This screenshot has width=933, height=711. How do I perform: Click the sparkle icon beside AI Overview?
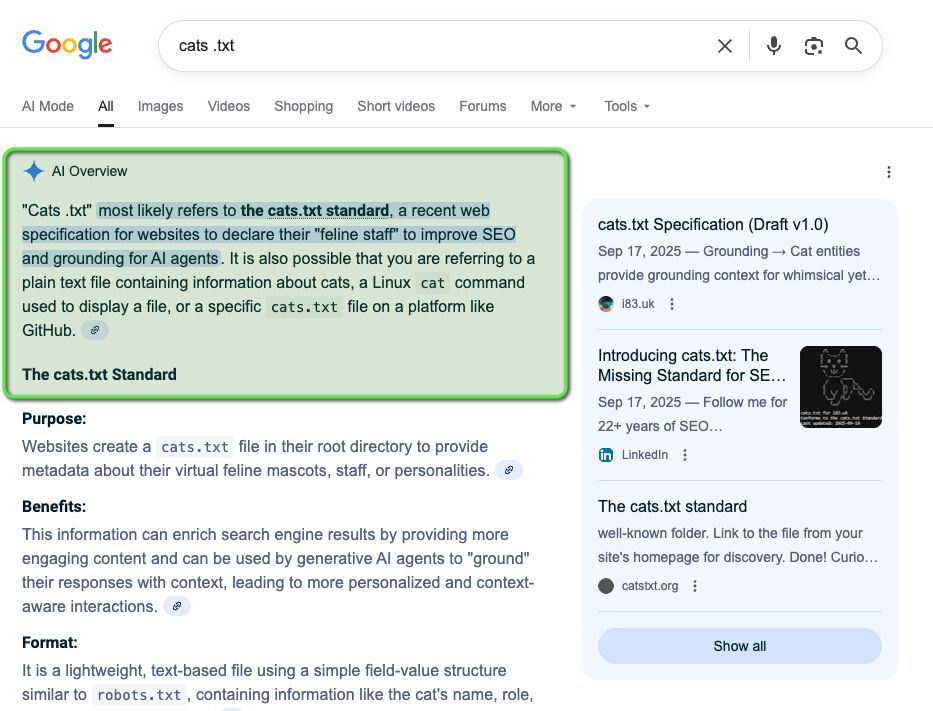[x=33, y=170]
